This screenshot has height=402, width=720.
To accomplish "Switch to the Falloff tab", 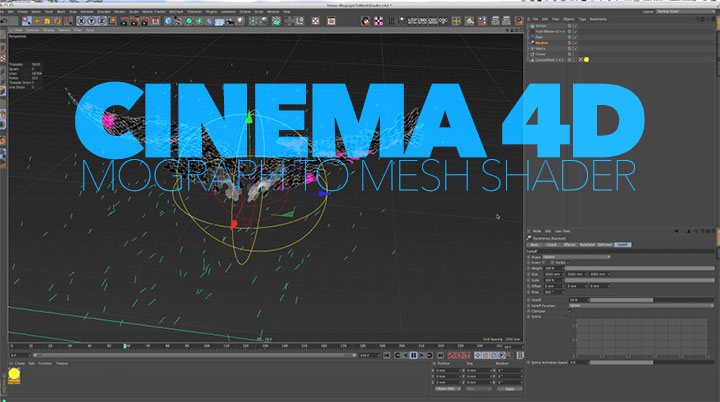I will [622, 245].
